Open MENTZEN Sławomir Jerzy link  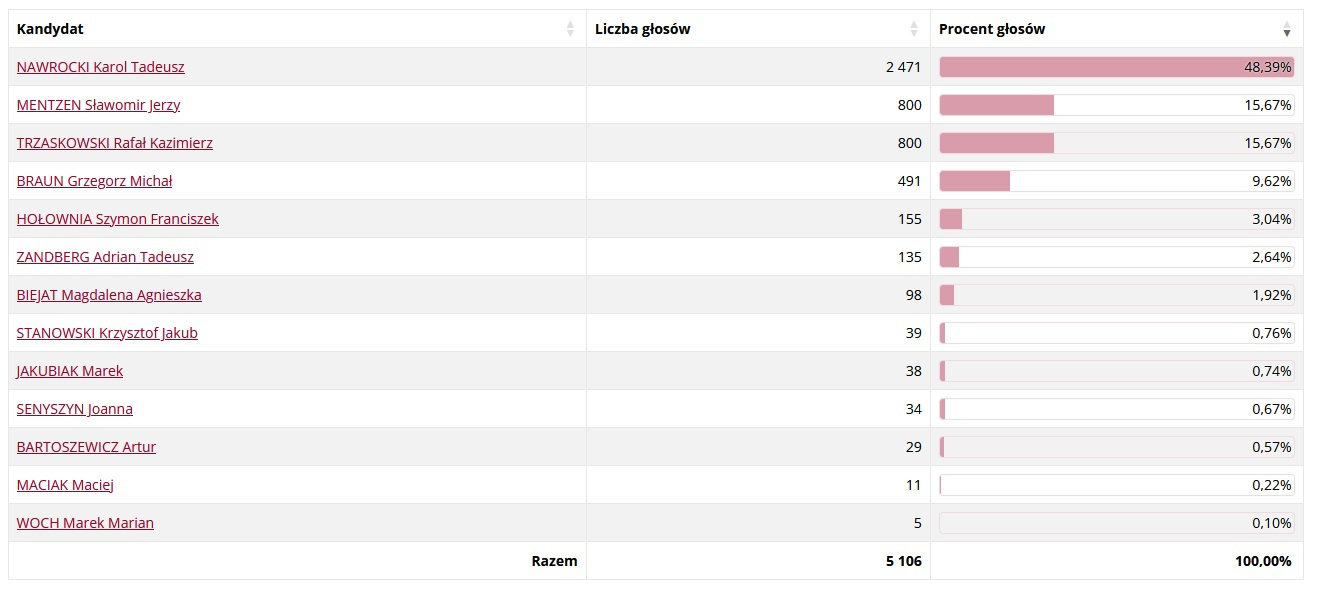pyautogui.click(x=99, y=105)
